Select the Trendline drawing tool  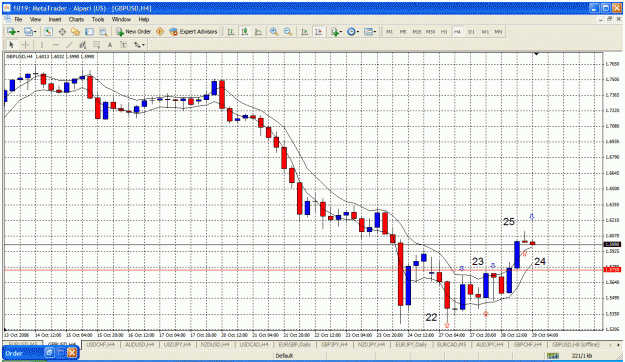(x=69, y=45)
